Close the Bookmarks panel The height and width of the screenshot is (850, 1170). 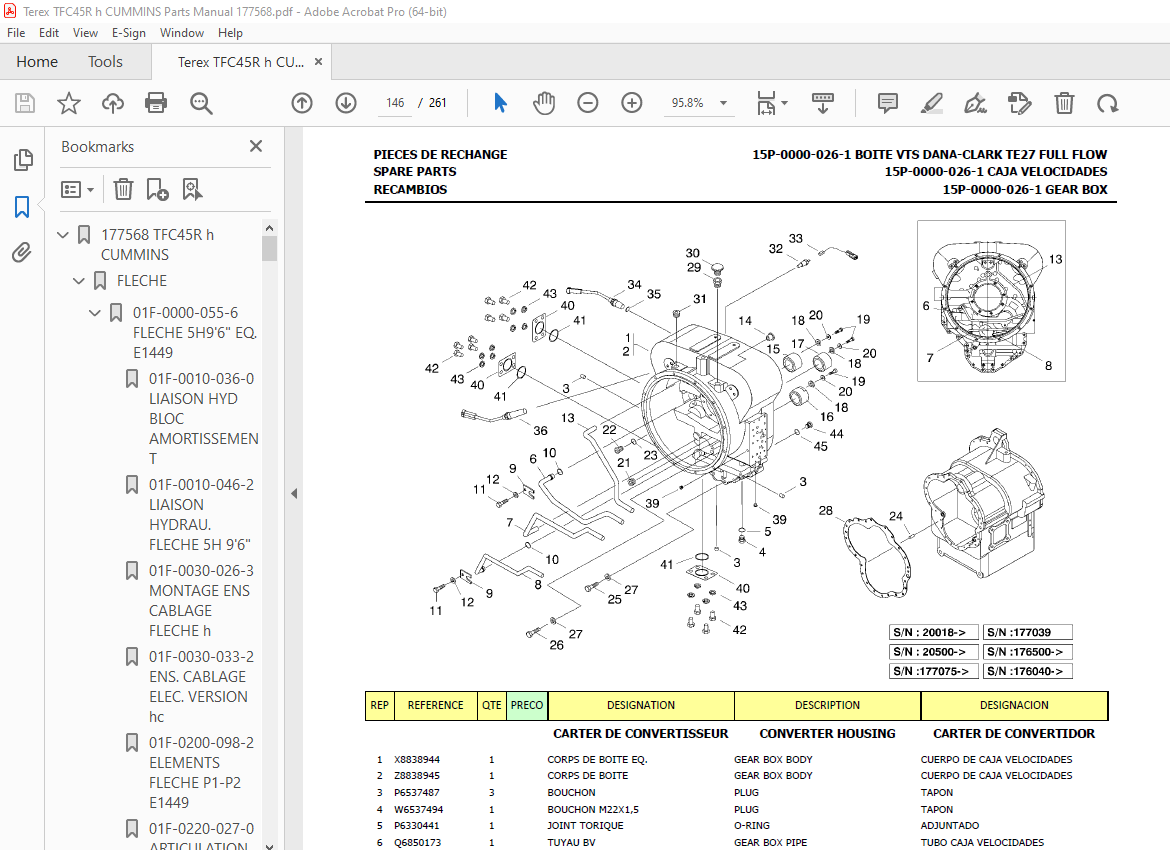(x=256, y=146)
